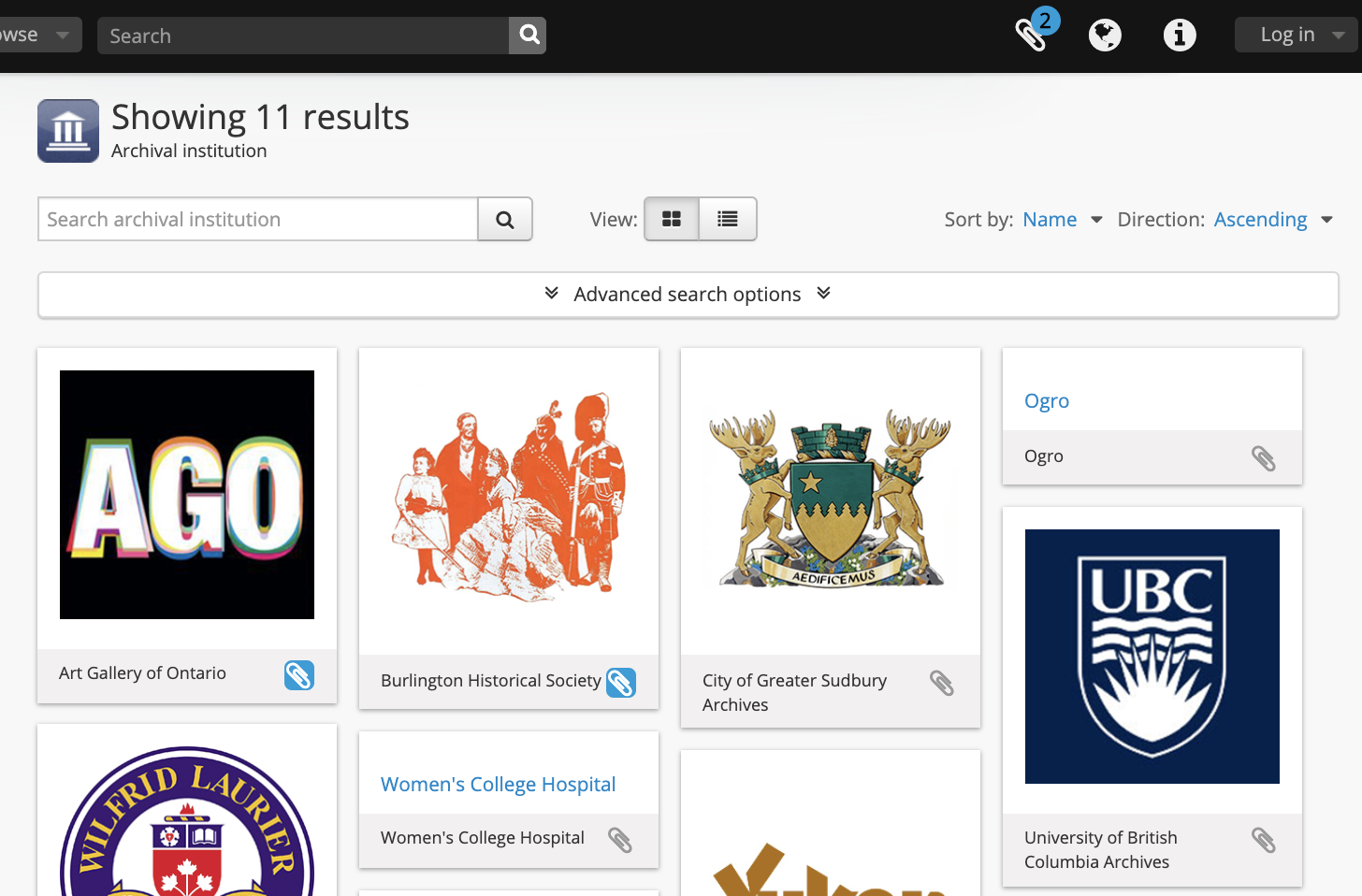Viewport: 1362px width, 896px height.
Task: Click the magnifier icon in global search
Action: pyautogui.click(x=529, y=36)
